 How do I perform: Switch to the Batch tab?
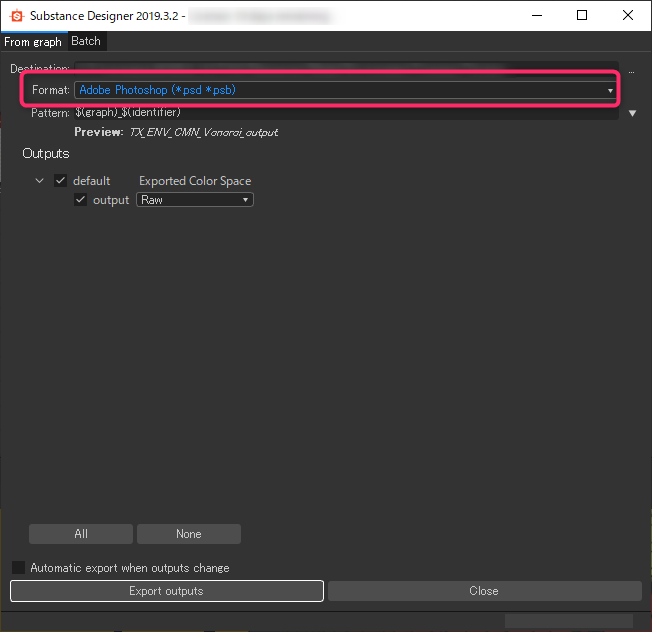click(x=86, y=41)
